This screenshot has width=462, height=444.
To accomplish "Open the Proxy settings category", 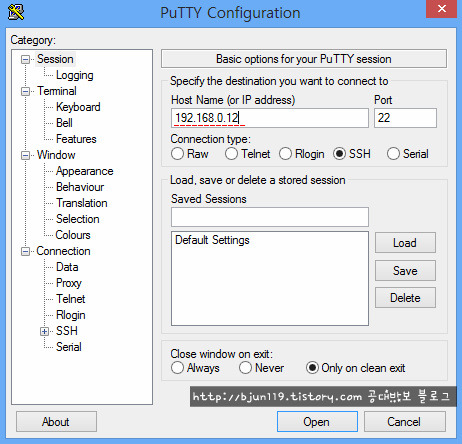I will tap(69, 283).
